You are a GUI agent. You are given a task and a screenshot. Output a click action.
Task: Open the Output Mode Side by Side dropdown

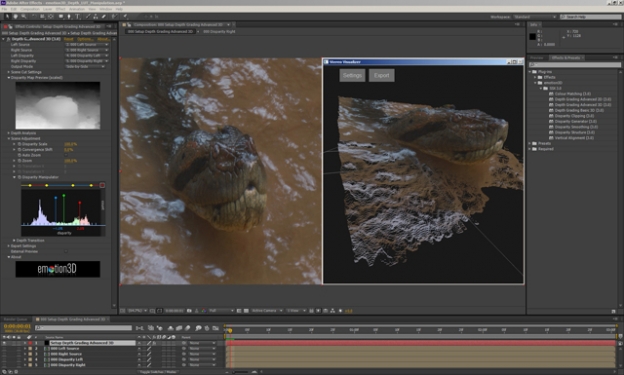85,66
